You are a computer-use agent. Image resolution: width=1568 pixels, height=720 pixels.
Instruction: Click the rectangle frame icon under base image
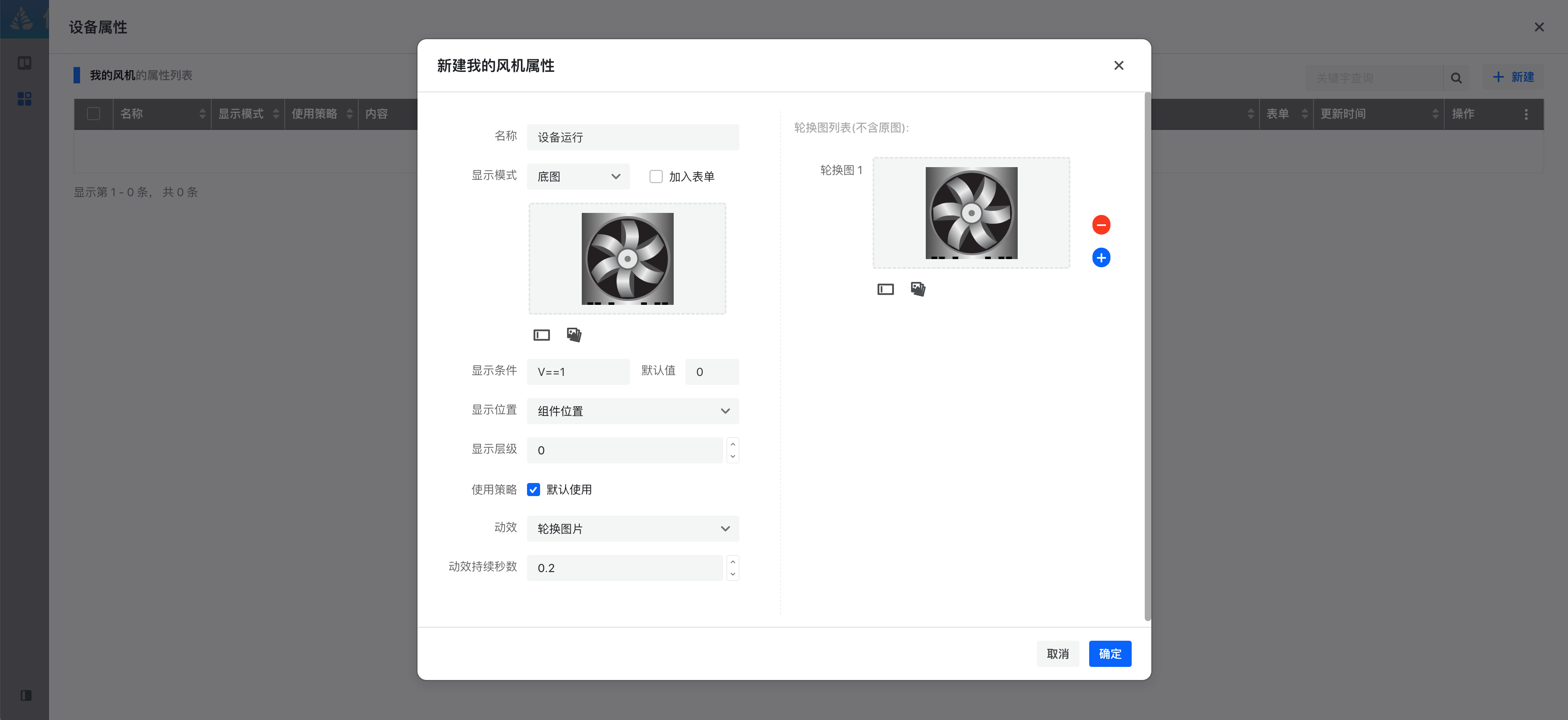541,335
